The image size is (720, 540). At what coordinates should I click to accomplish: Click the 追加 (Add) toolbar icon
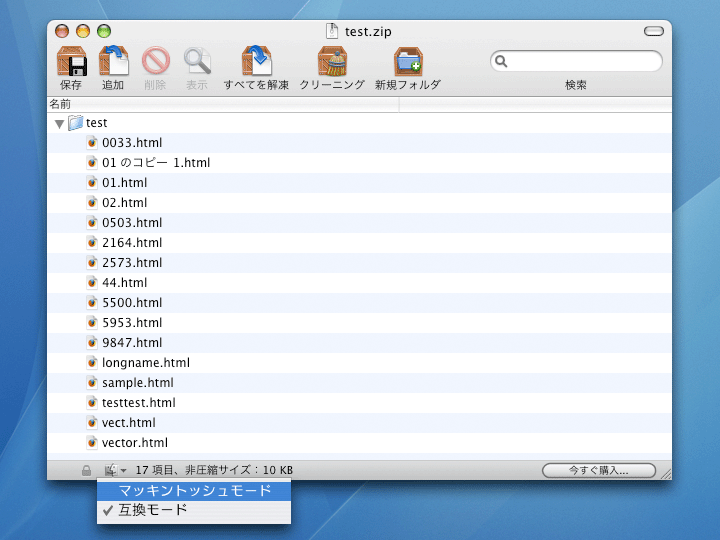point(113,60)
